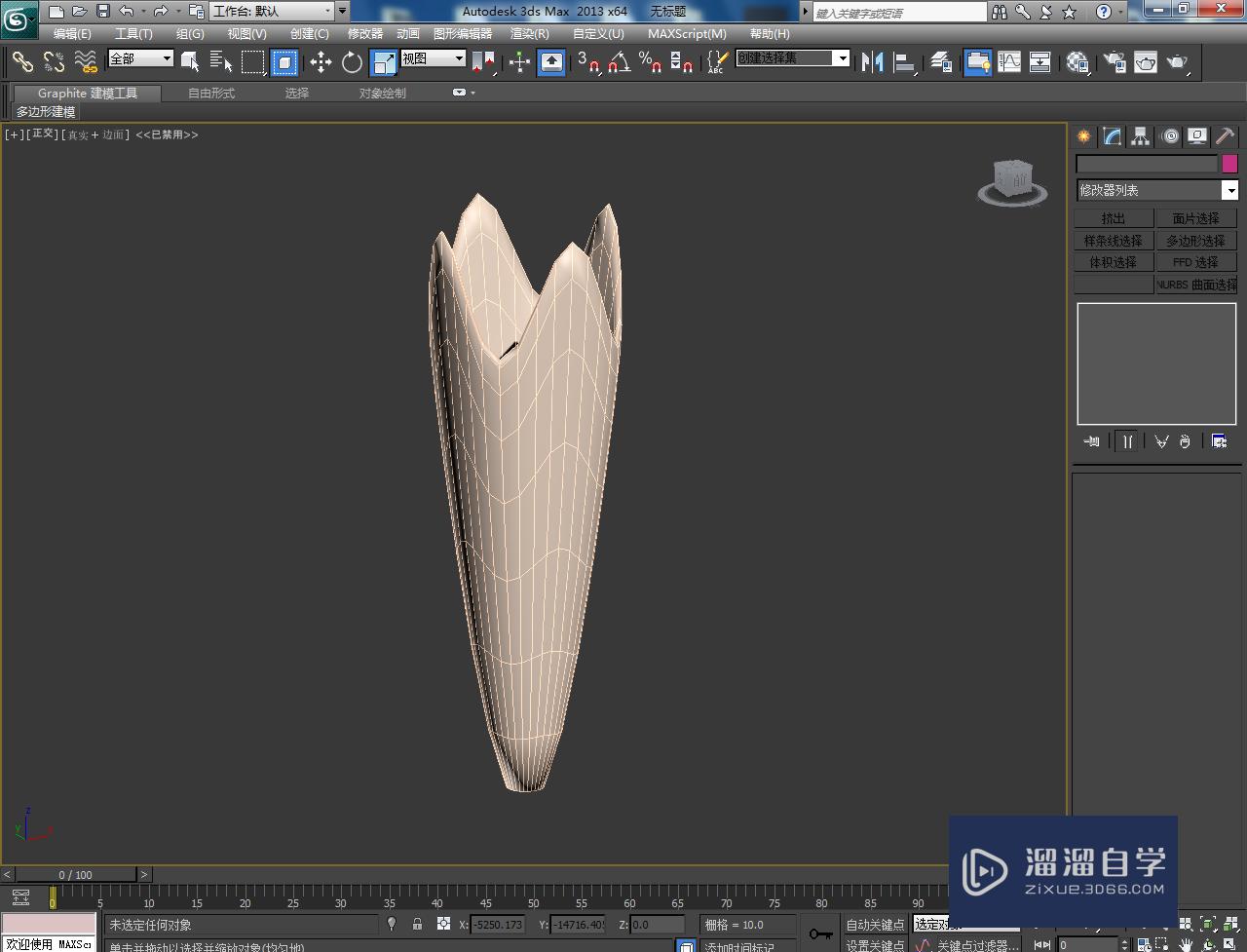Click the 0 / 100 time slider
Image resolution: width=1247 pixels, height=952 pixels.
pos(76,874)
